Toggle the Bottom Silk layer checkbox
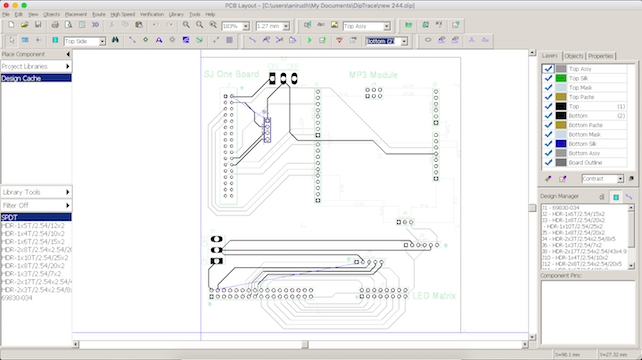Screen dimensions: 642x360 [548, 144]
